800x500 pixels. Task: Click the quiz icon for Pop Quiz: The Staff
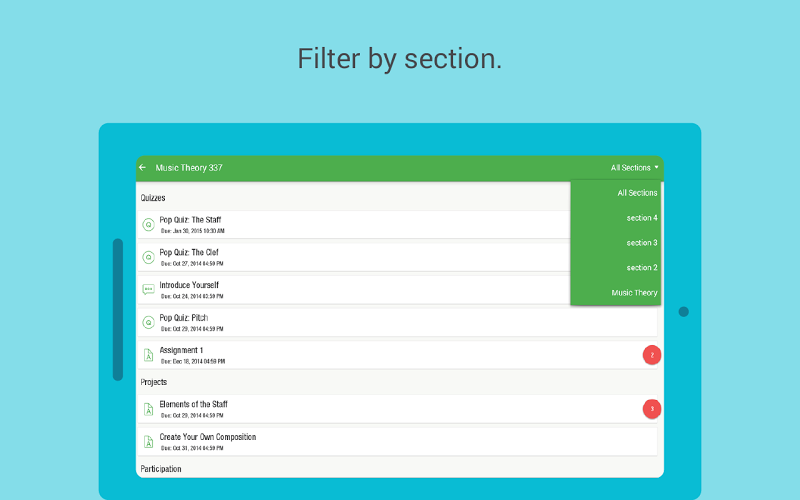click(148, 225)
